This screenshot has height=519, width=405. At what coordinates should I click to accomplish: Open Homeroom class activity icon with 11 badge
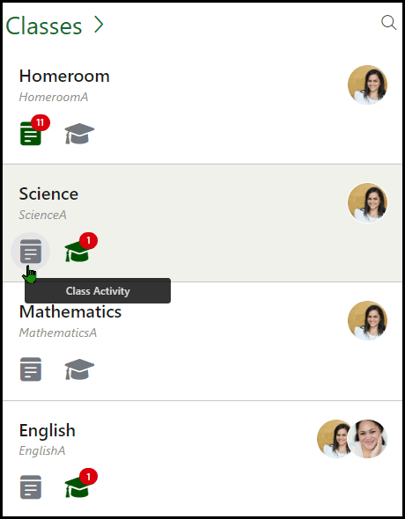tap(31, 133)
